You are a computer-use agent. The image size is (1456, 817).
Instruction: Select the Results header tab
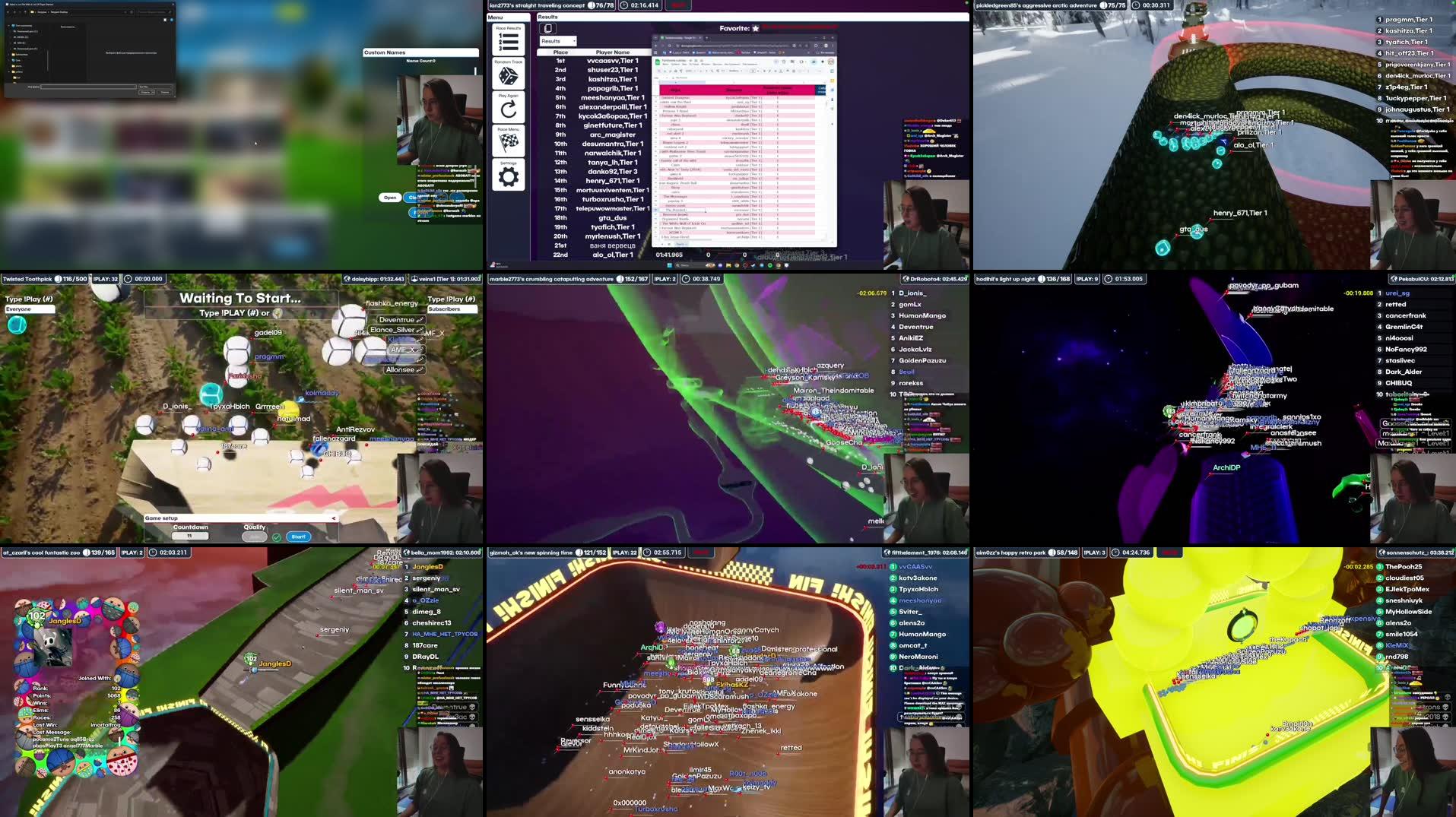547,17
